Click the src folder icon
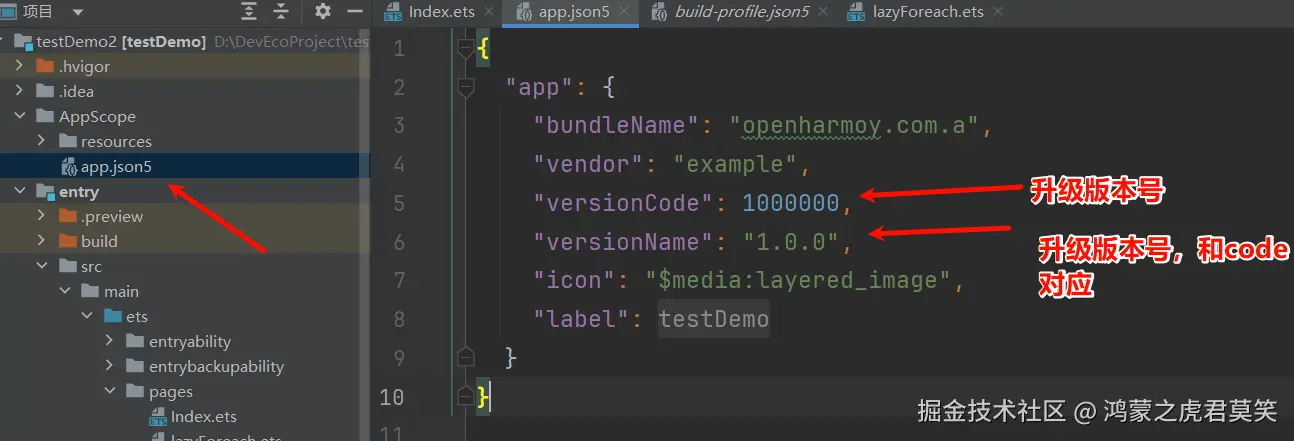The height and width of the screenshot is (441, 1294). [68, 267]
